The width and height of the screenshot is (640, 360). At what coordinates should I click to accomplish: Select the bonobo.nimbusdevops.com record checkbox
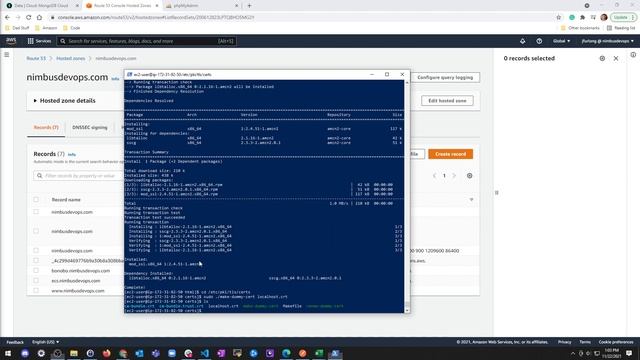[36, 271]
